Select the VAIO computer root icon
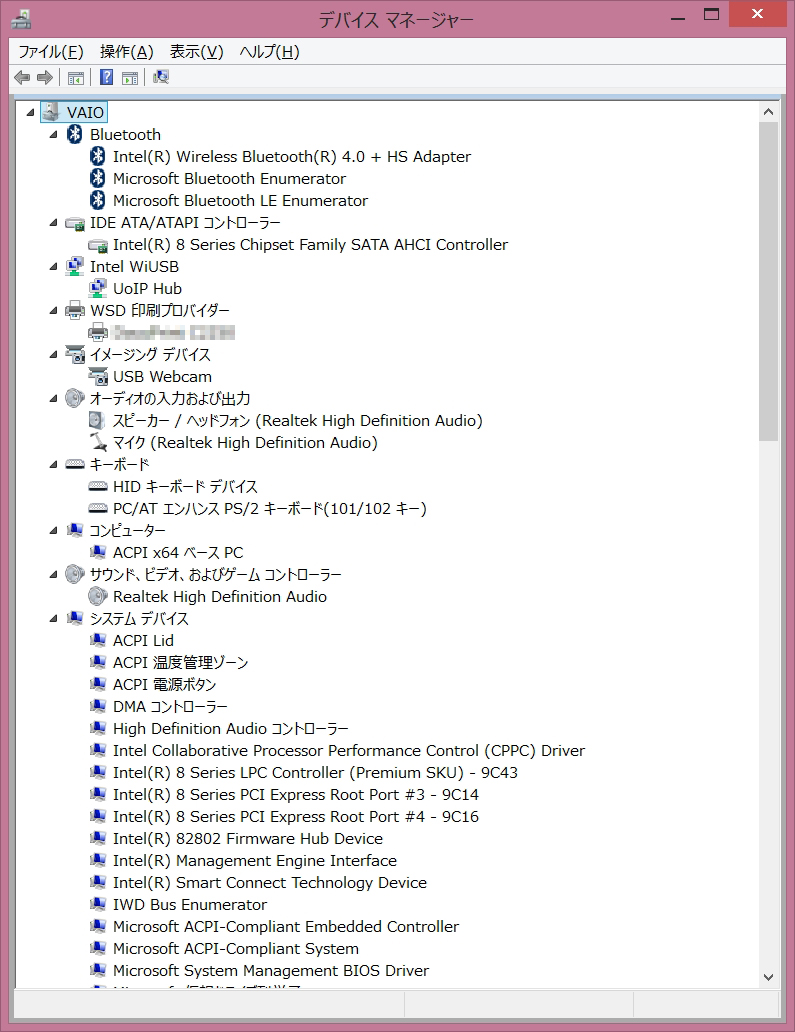The height and width of the screenshot is (1032, 795). click(x=51, y=113)
